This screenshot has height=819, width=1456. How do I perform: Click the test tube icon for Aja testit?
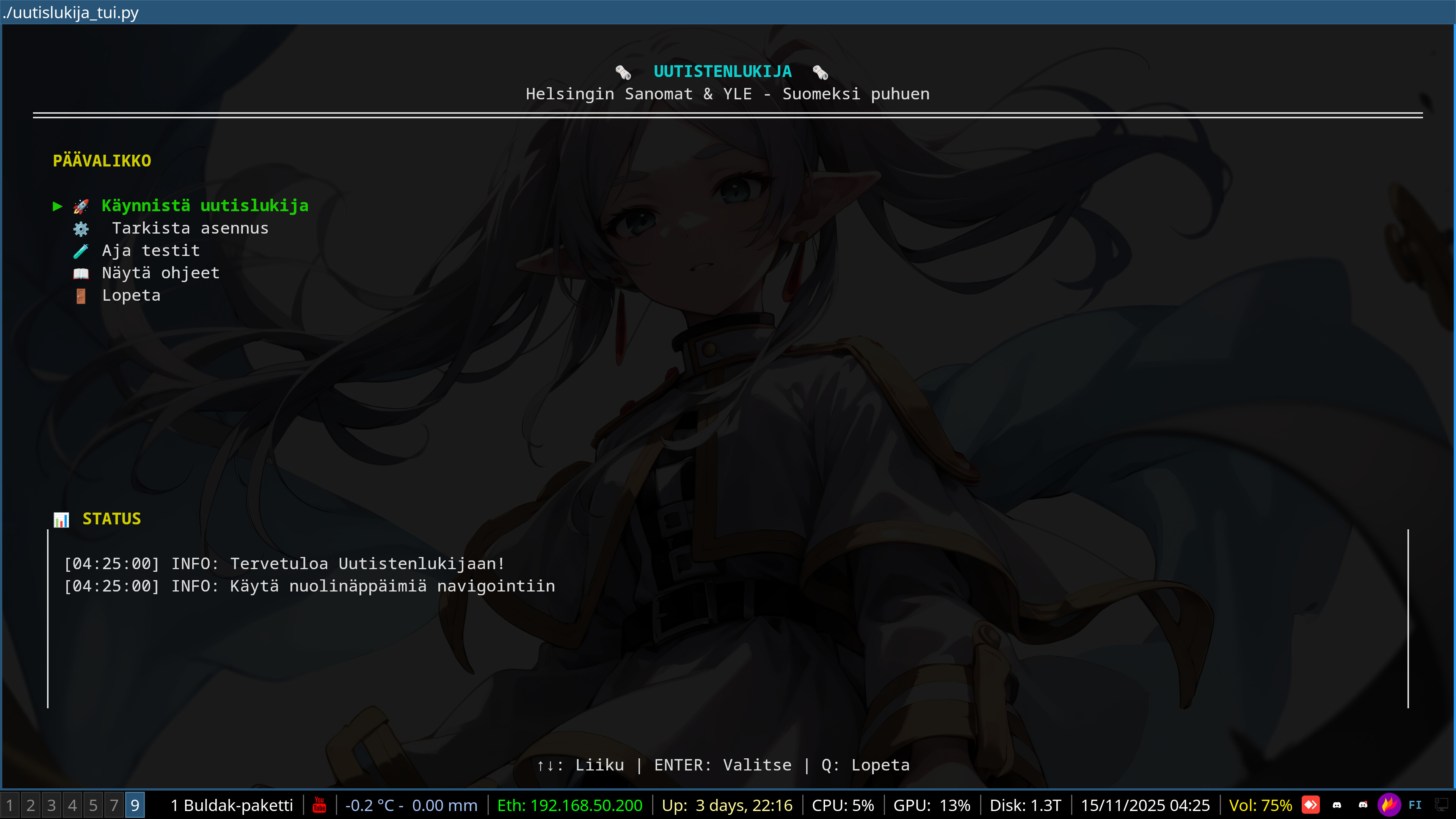pos(81,251)
